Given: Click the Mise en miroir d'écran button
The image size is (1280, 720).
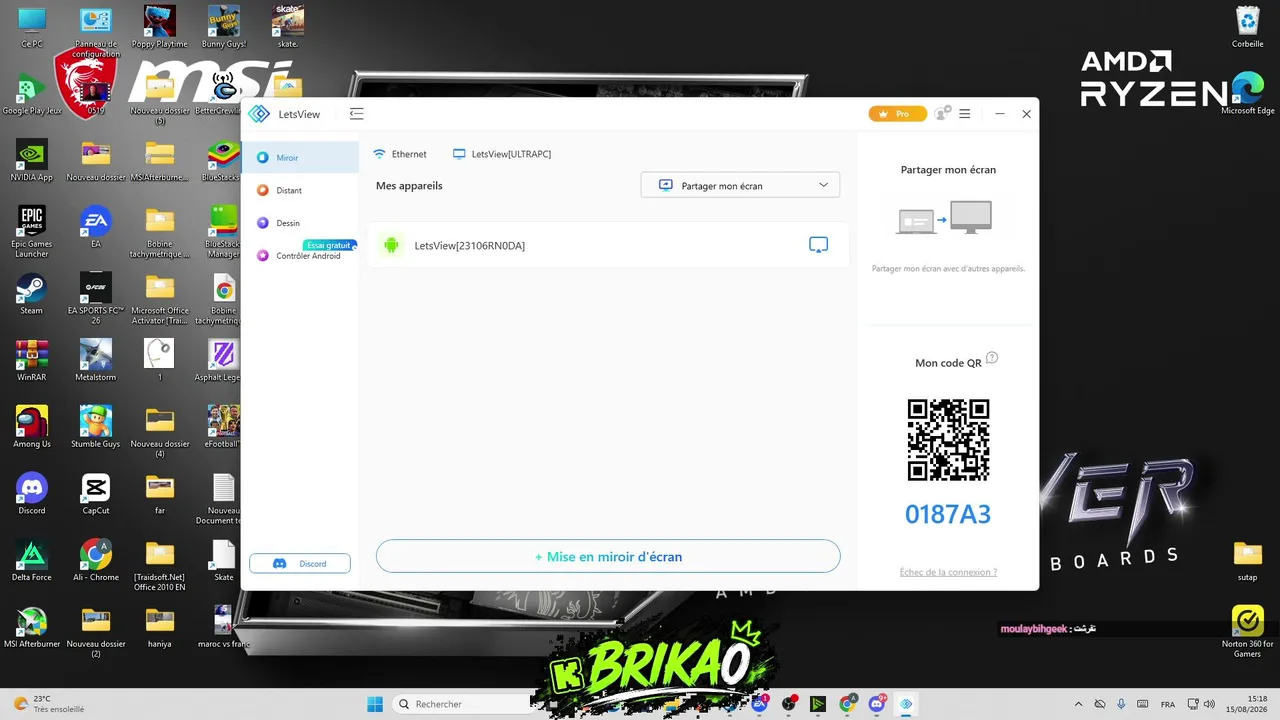Looking at the screenshot, I should click(608, 557).
